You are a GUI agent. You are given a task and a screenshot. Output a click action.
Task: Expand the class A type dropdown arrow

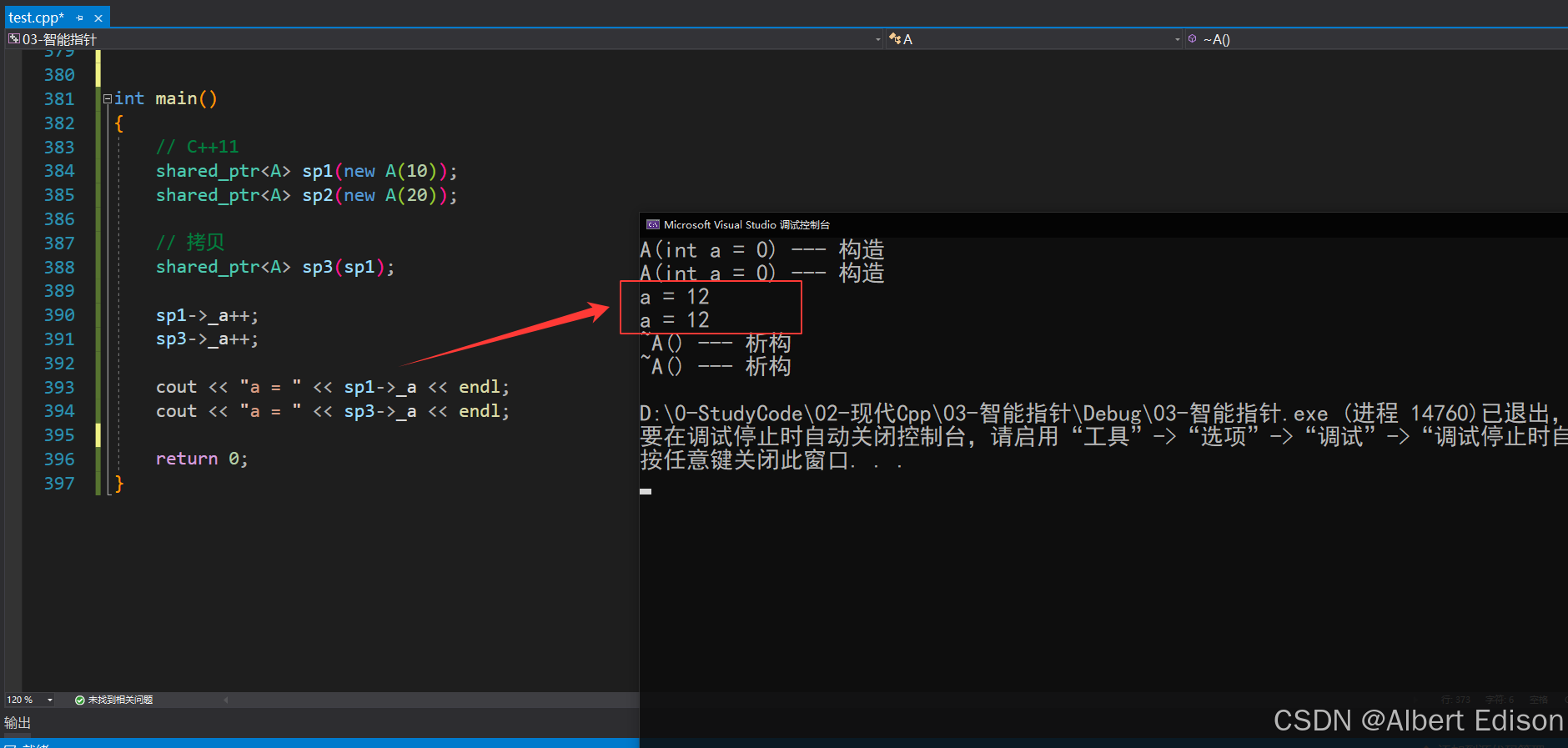pyautogui.click(x=1177, y=39)
